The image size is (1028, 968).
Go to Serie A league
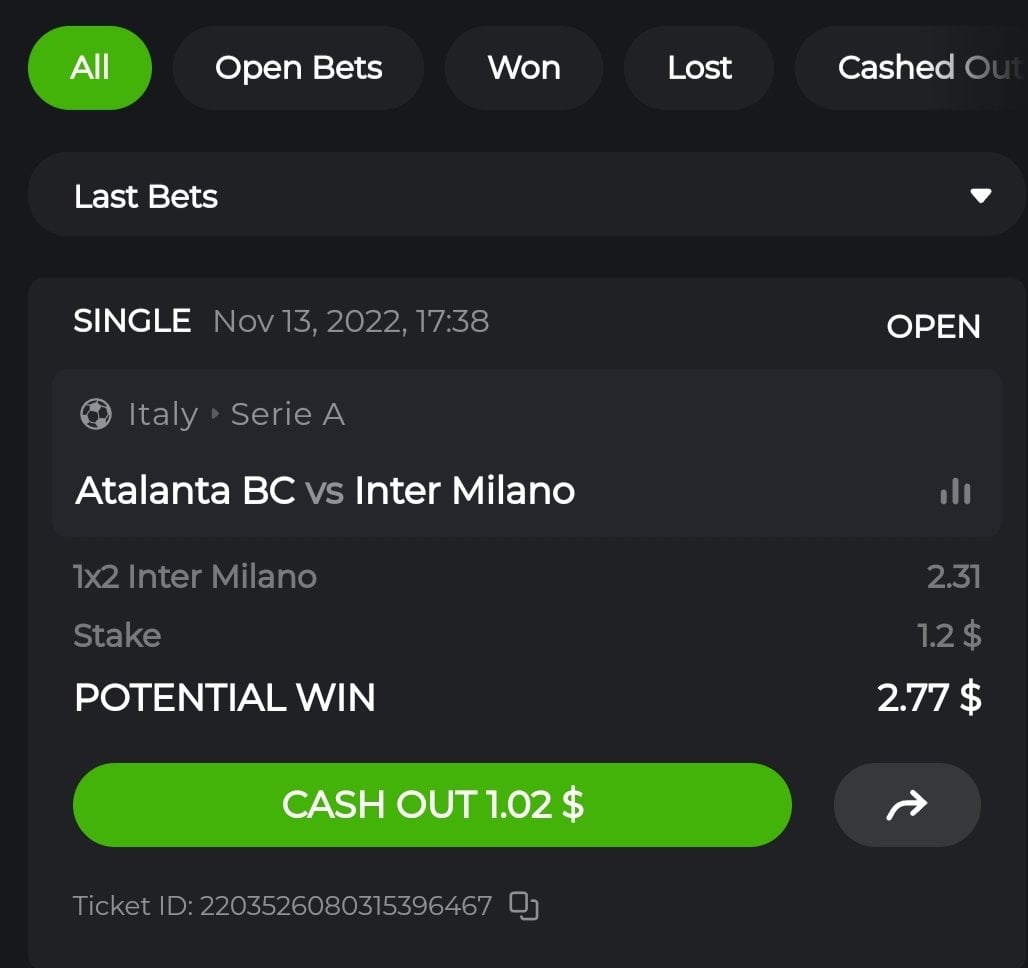click(288, 414)
